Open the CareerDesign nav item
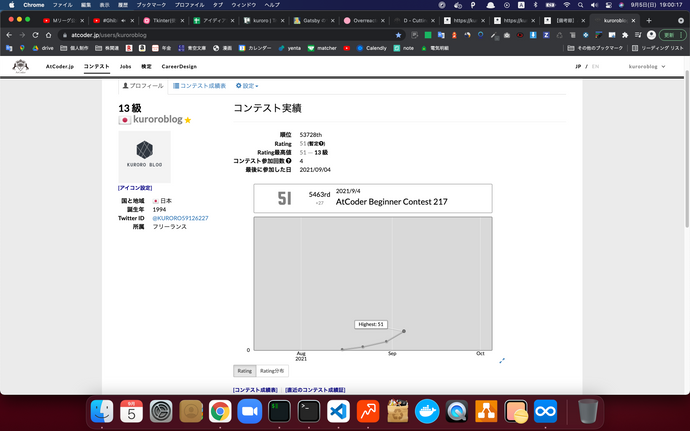Screen dimensions: 690x431 pos(179,66)
